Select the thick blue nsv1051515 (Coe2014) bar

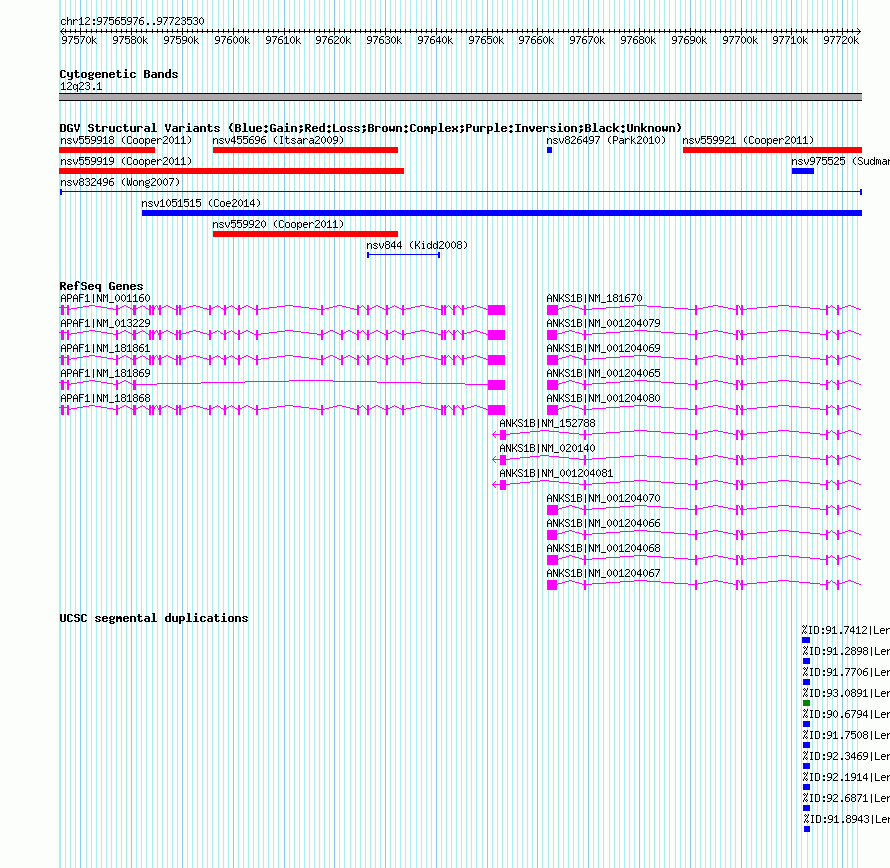(502, 213)
